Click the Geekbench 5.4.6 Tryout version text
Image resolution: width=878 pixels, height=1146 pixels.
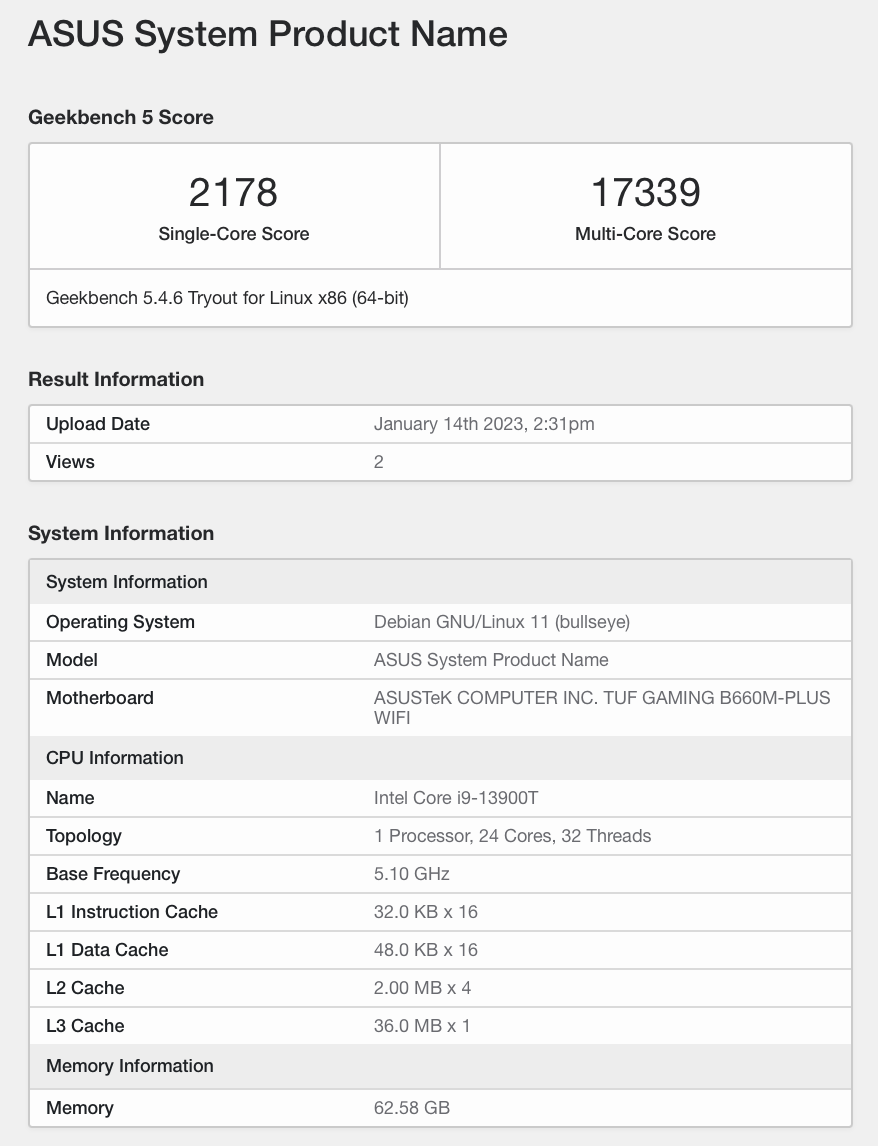click(227, 298)
